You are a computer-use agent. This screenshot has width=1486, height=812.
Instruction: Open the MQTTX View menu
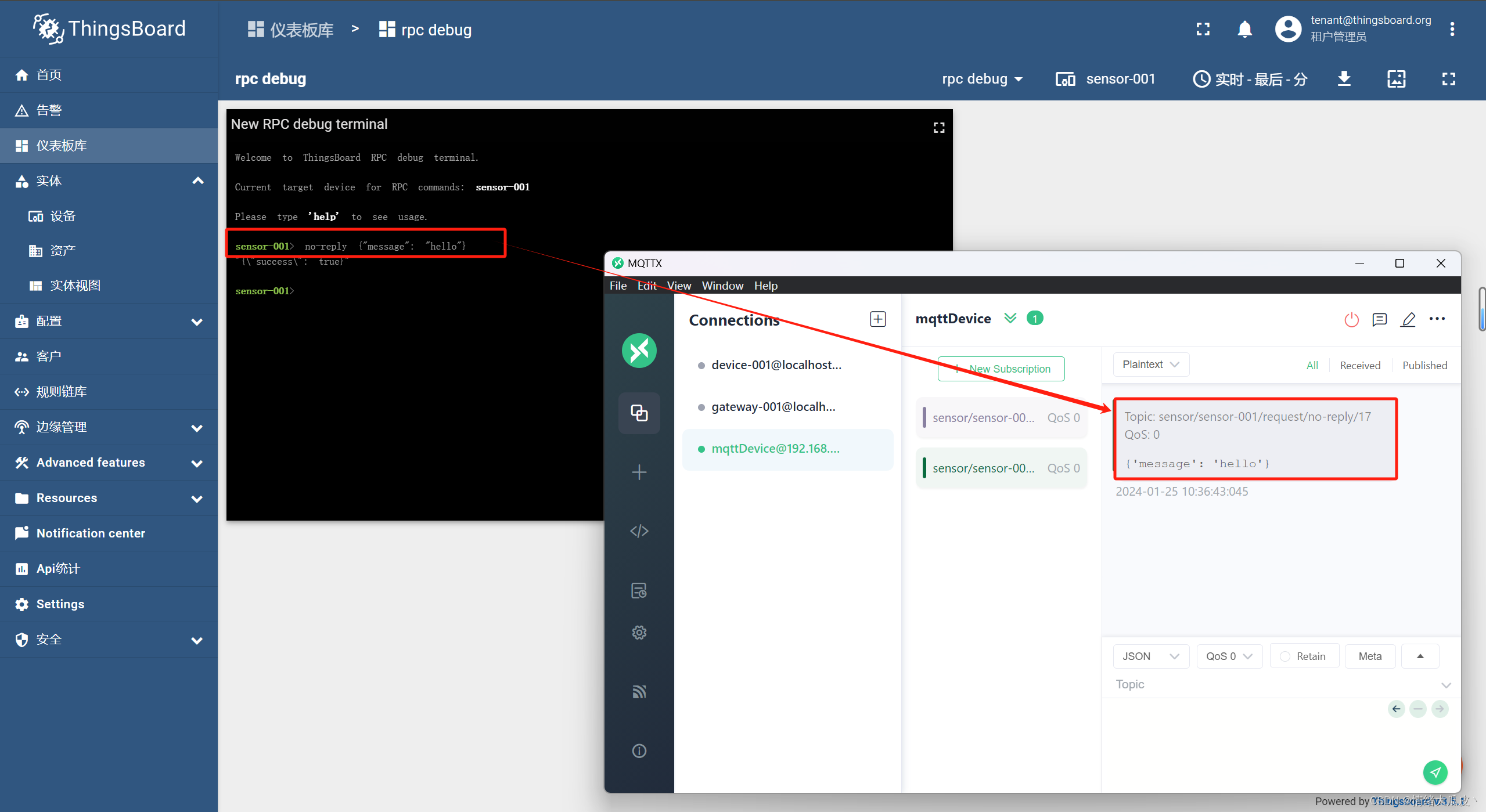[679, 286]
